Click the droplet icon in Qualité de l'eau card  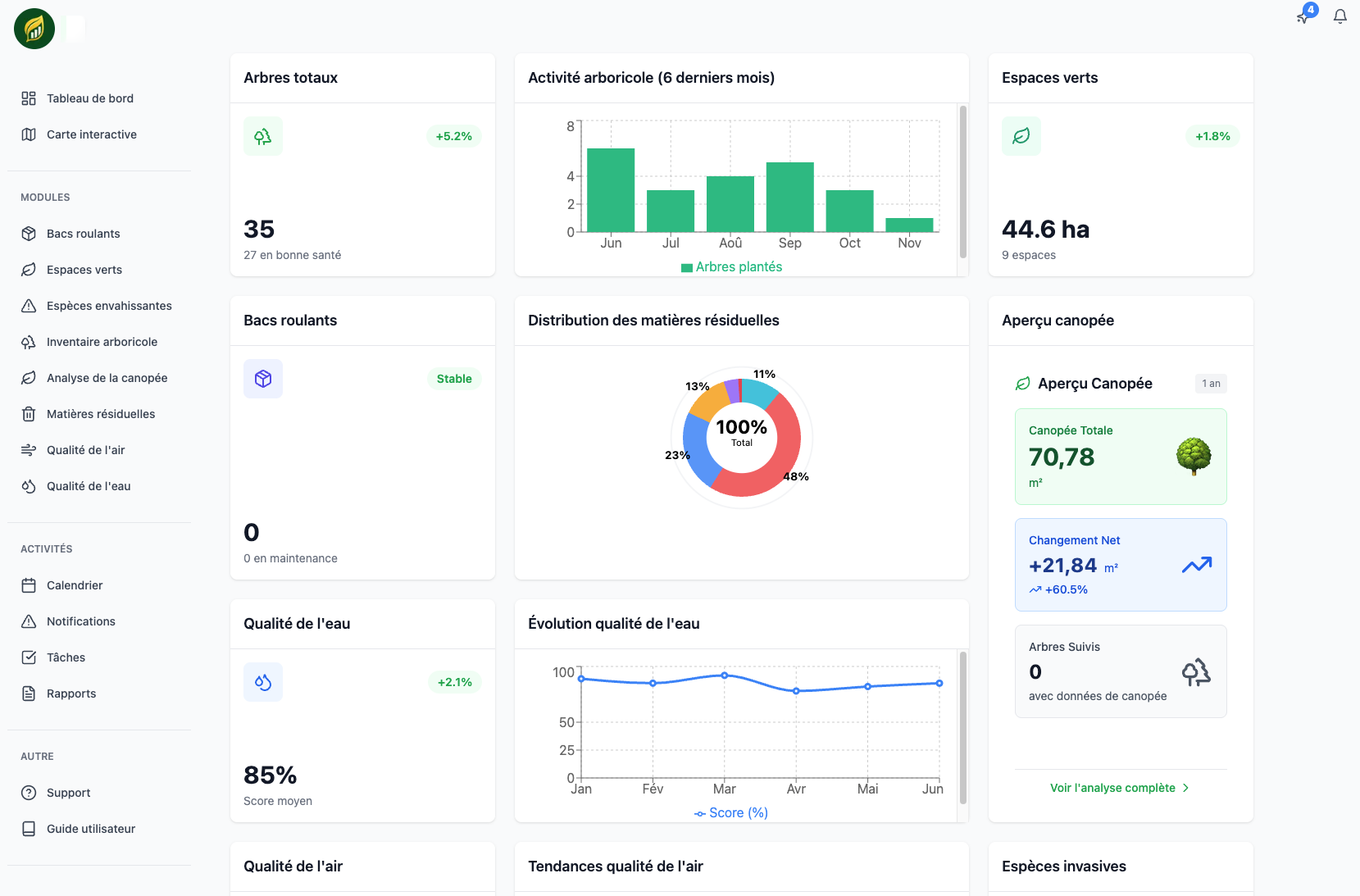263,682
